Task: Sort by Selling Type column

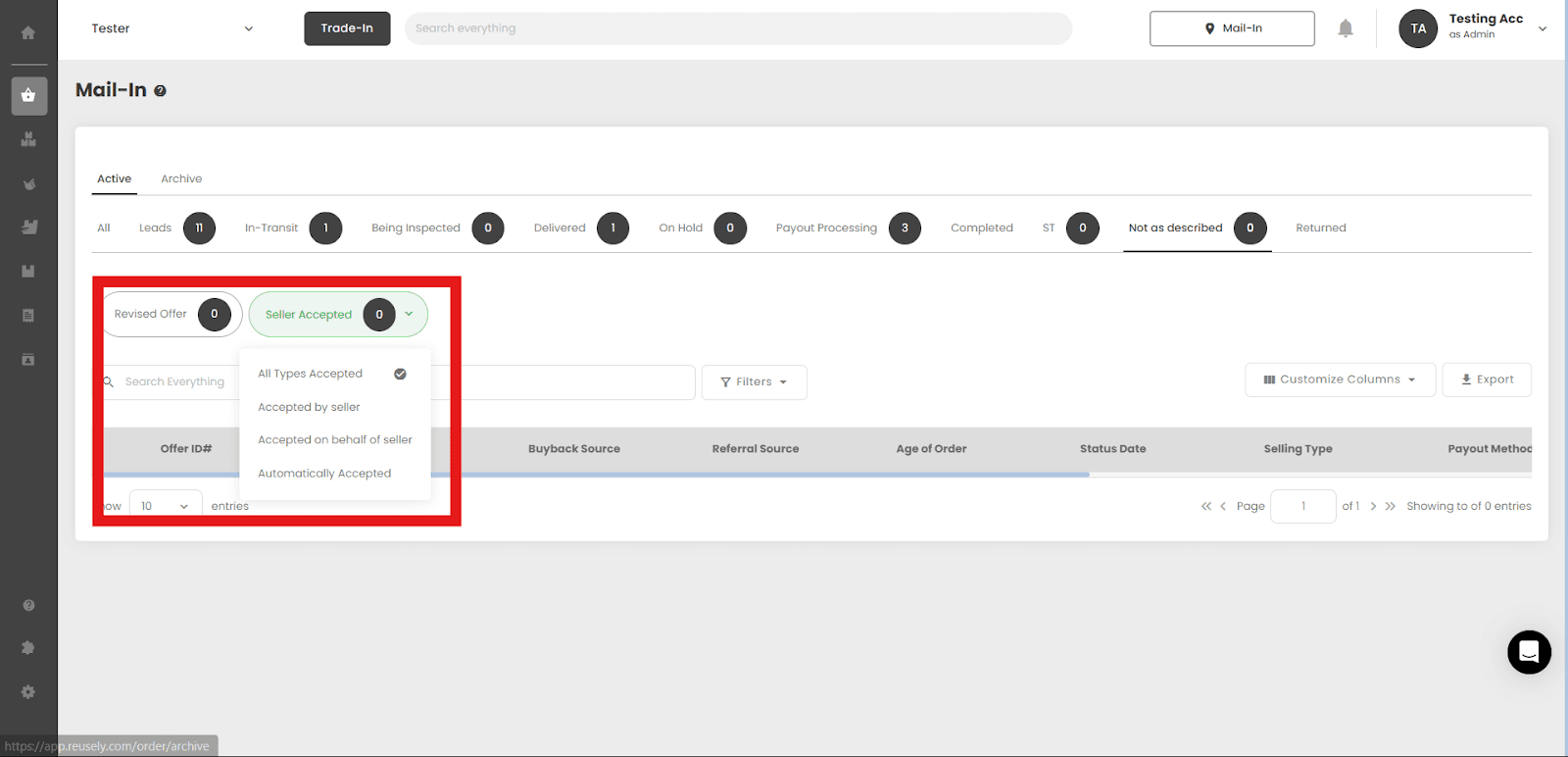Action: [1298, 449]
